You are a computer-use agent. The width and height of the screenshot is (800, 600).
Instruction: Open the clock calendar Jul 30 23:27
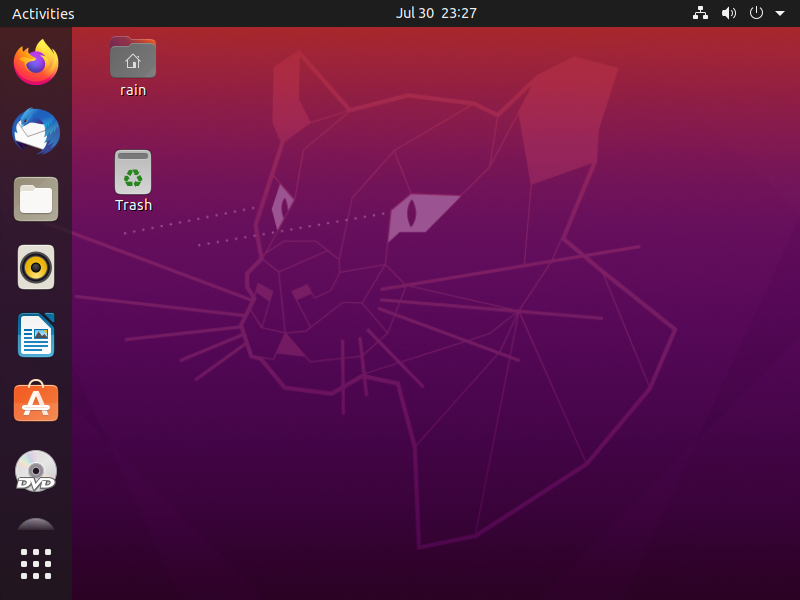click(x=436, y=13)
